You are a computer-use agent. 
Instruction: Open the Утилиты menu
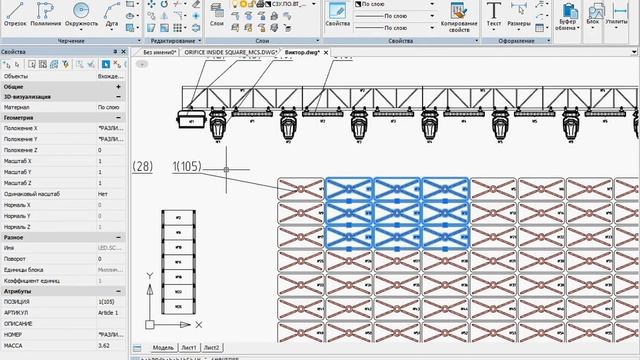(616, 16)
